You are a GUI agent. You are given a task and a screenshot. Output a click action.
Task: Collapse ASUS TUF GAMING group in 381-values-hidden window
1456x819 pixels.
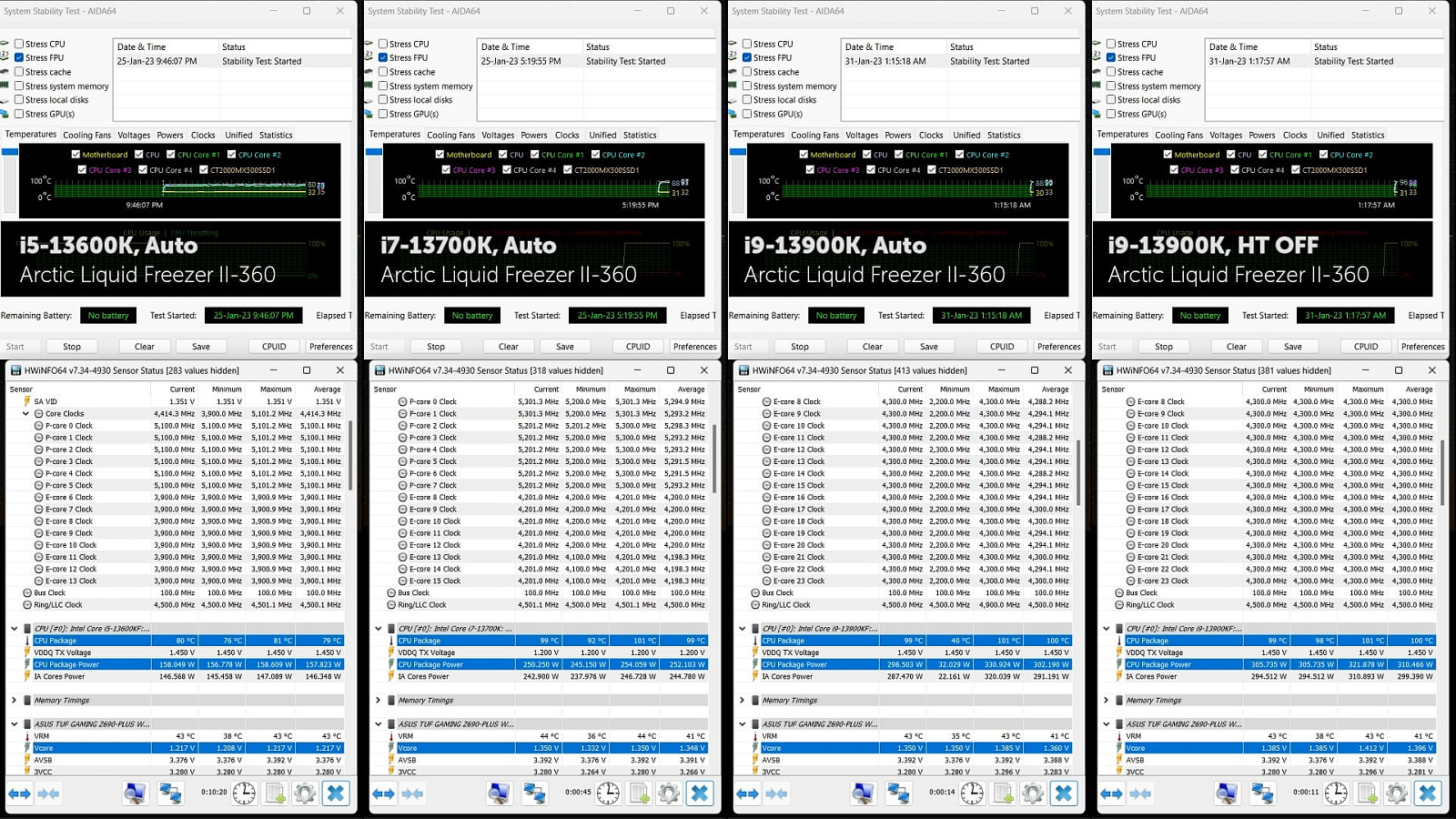point(1106,724)
